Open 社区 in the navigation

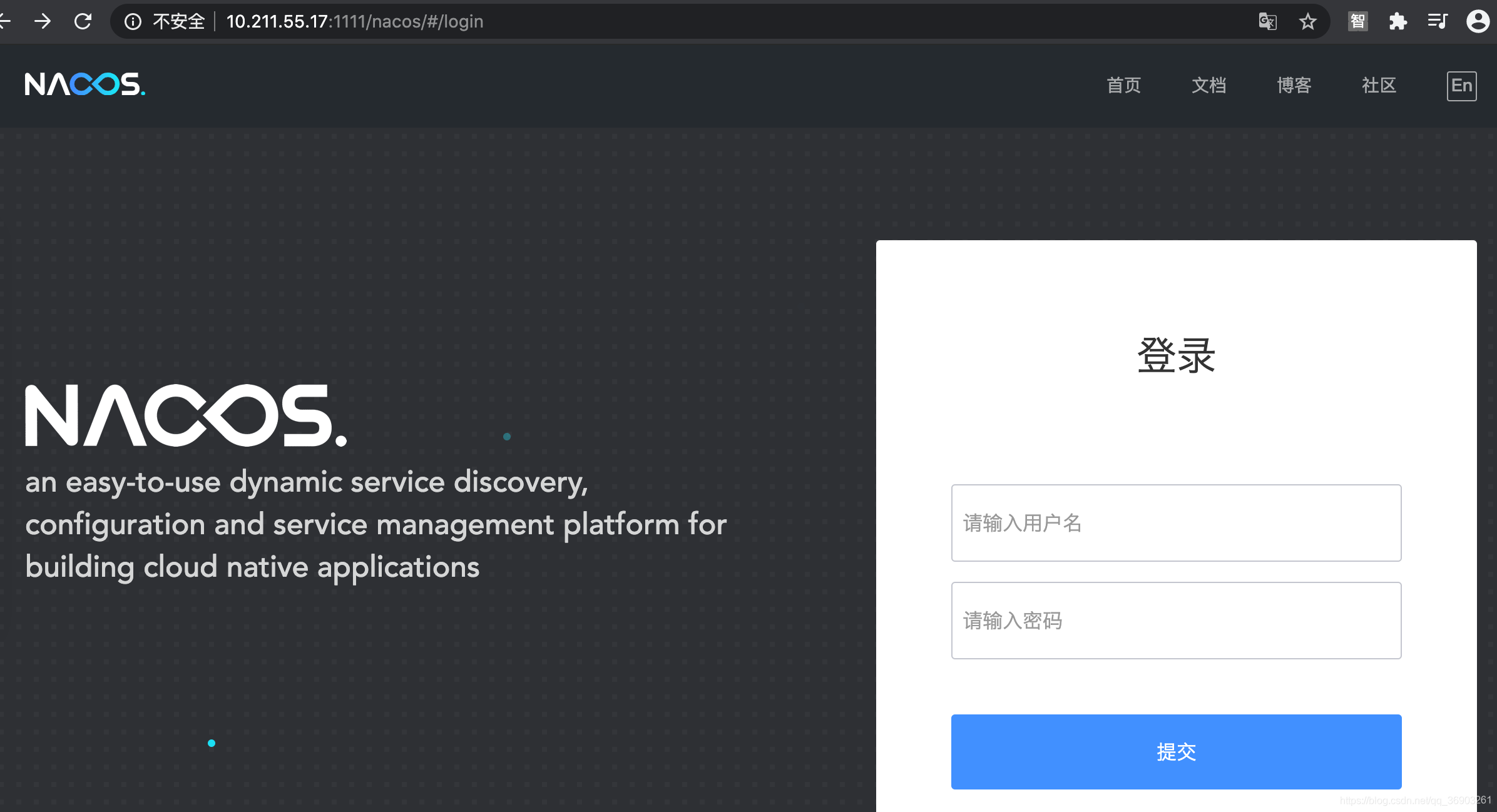[1379, 85]
